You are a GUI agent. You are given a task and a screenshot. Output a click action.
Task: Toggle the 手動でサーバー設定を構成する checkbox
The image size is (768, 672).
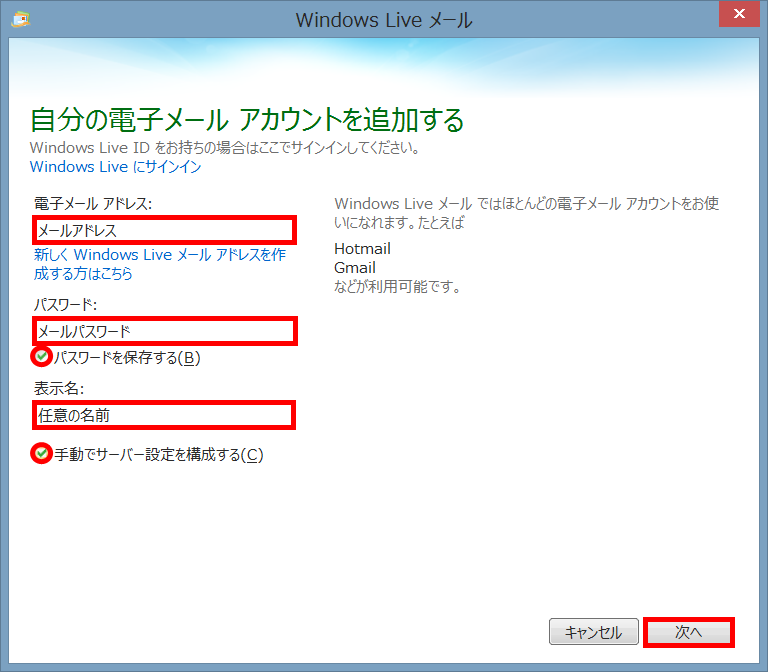[x=42, y=454]
